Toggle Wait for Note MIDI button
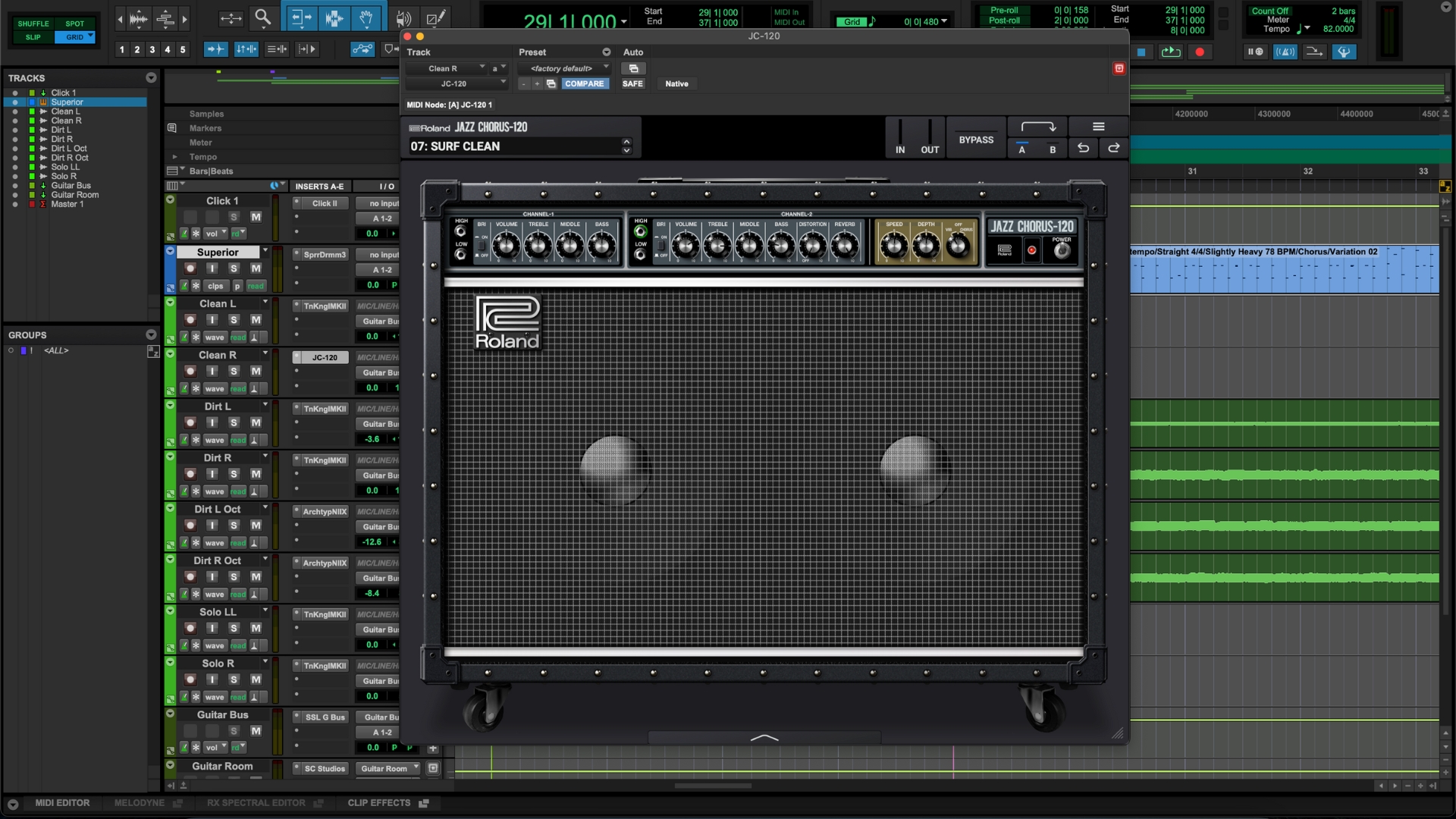 (1255, 52)
